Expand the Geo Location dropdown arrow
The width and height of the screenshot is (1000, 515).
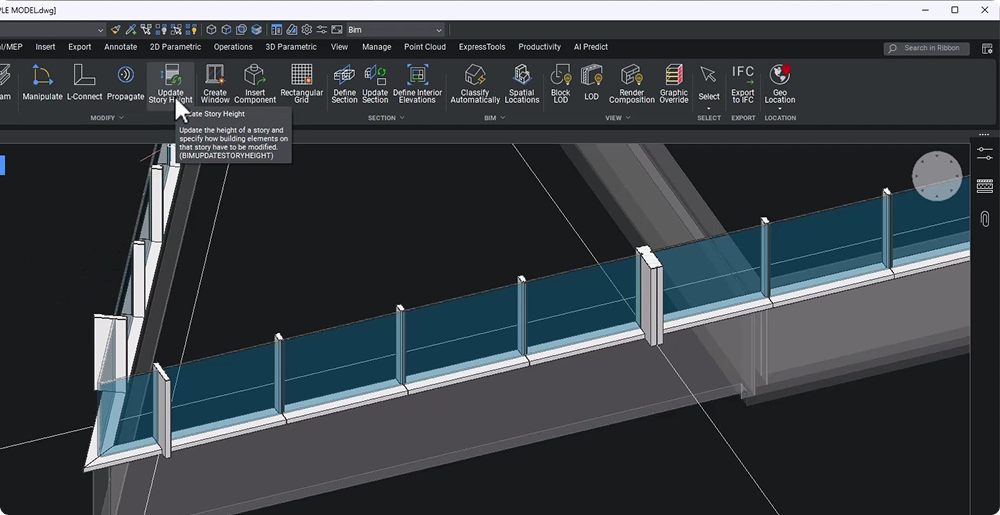click(x=780, y=108)
